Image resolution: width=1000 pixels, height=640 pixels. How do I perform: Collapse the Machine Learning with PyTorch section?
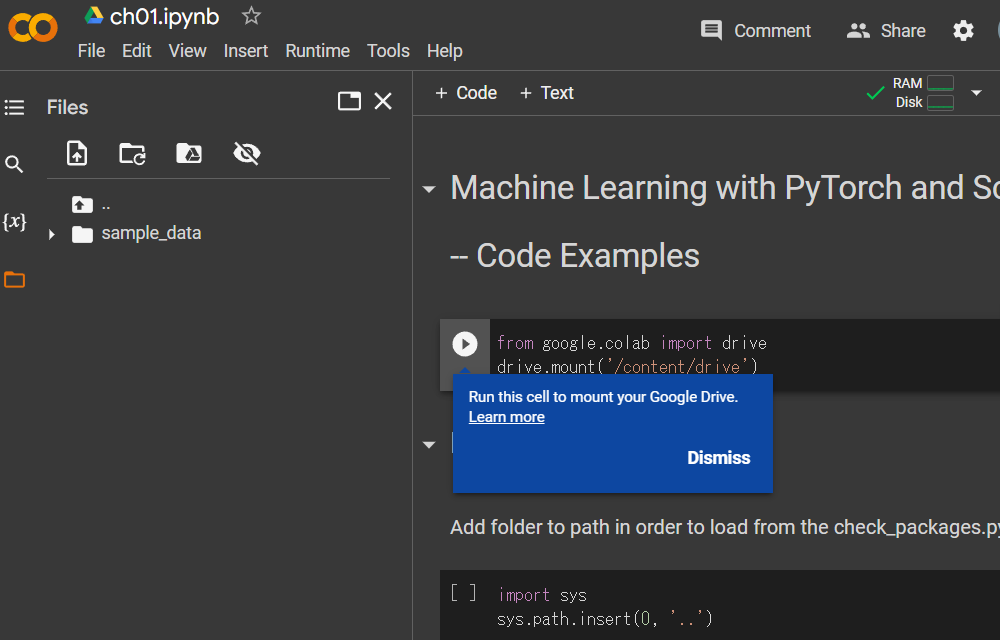pyautogui.click(x=428, y=188)
